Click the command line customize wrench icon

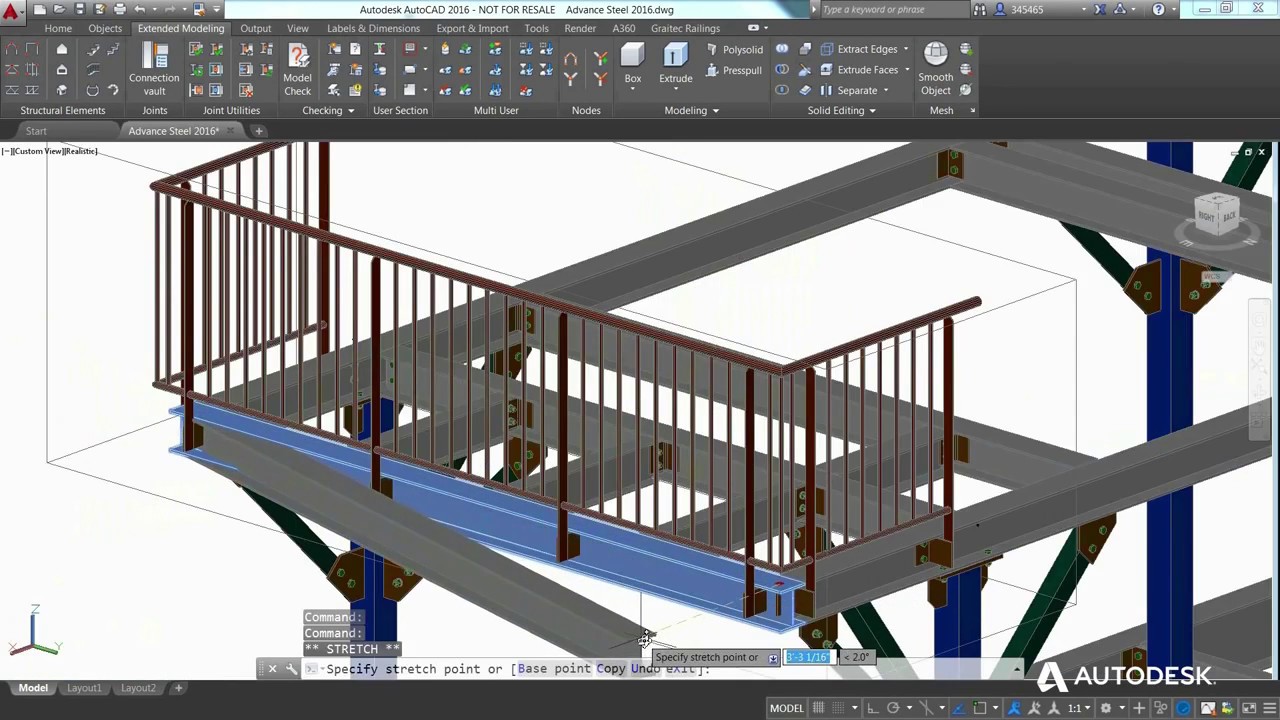click(x=291, y=669)
